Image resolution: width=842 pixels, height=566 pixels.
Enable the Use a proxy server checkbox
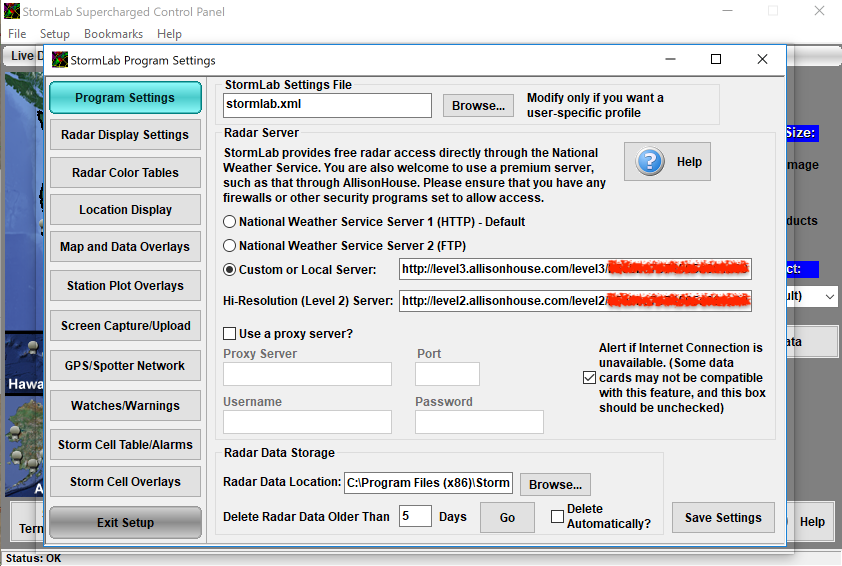click(x=229, y=333)
